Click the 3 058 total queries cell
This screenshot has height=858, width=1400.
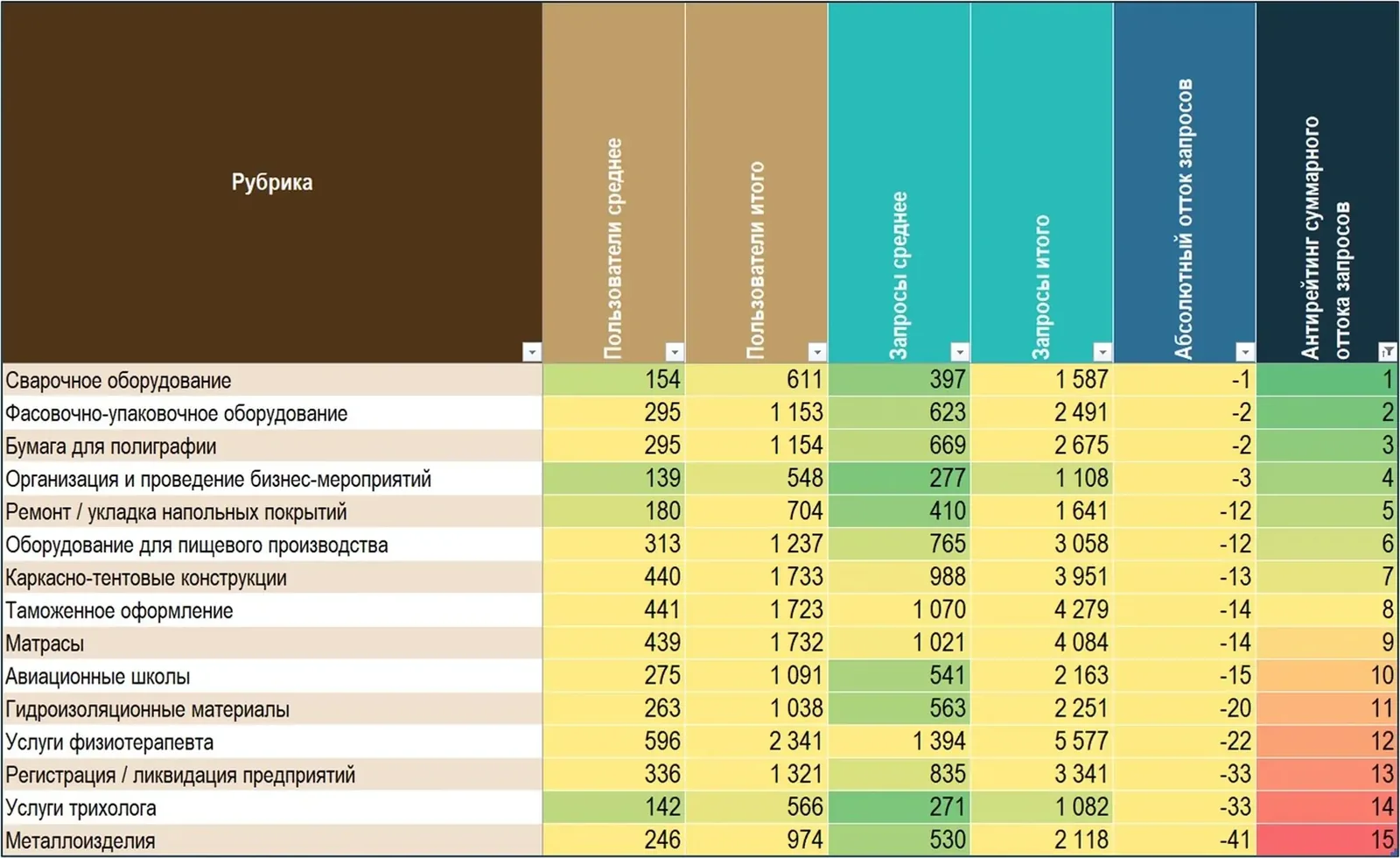tap(1041, 545)
